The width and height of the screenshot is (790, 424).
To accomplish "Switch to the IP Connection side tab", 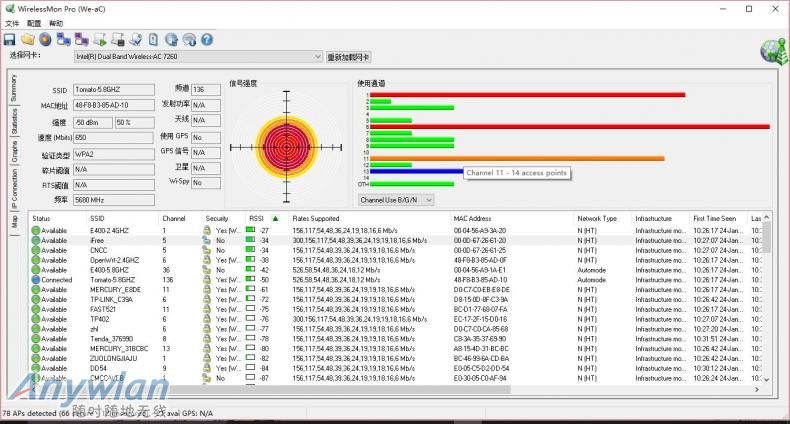I will pyautogui.click(x=14, y=189).
